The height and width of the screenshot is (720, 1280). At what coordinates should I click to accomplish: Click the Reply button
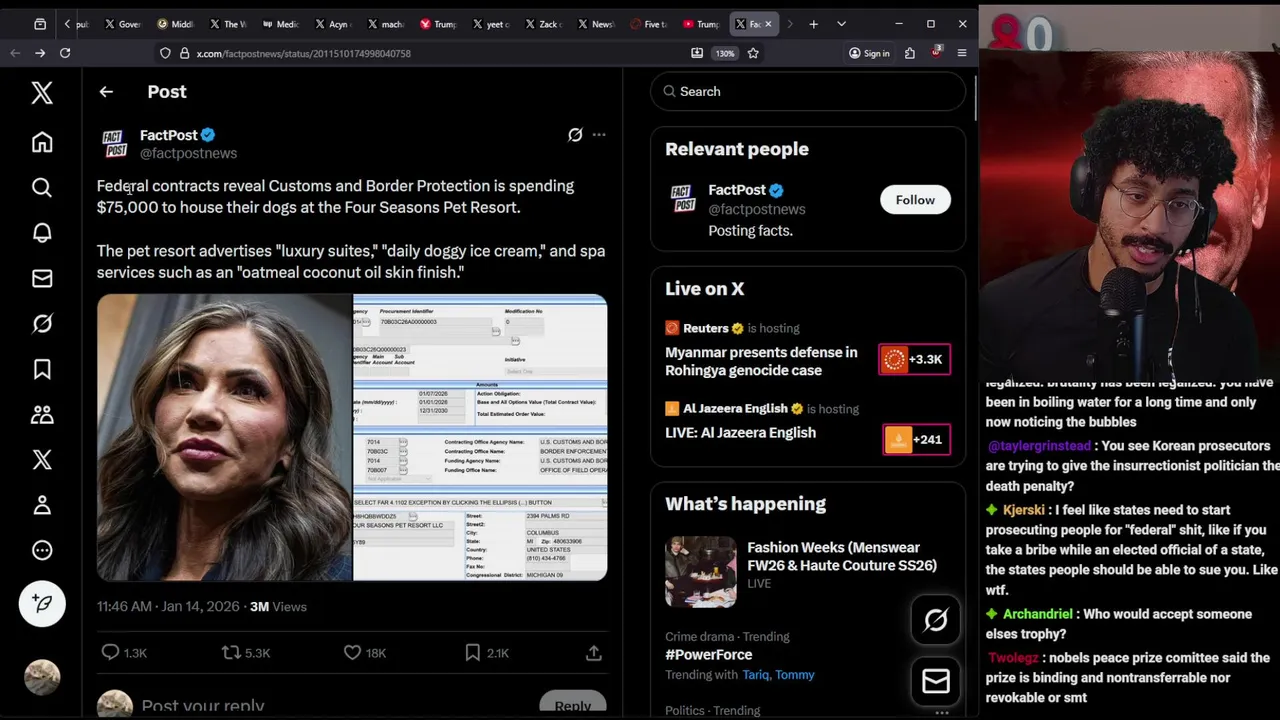[573, 705]
